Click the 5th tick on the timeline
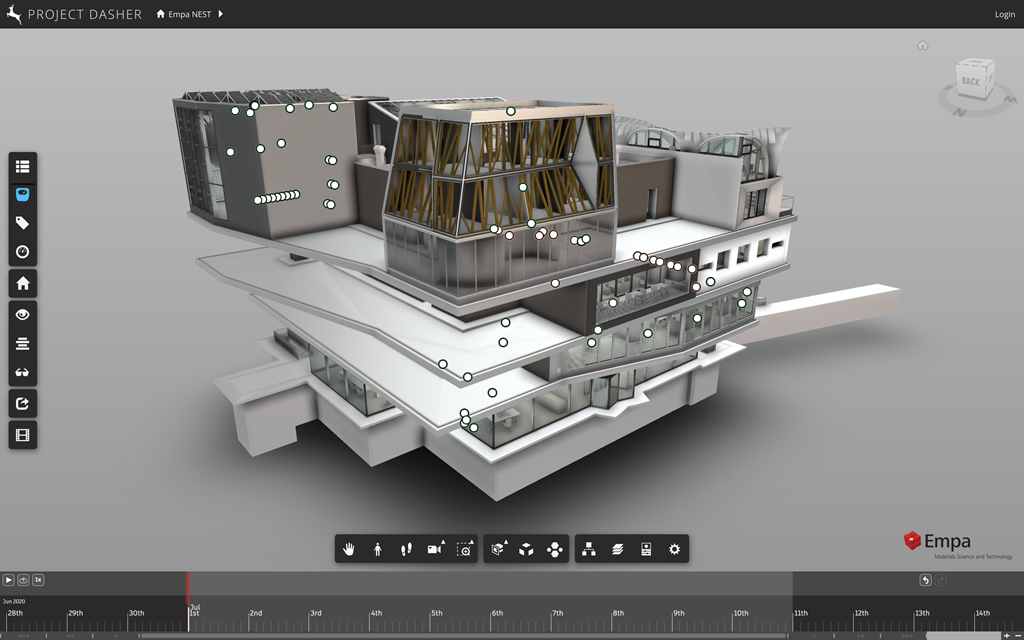The height and width of the screenshot is (640, 1024). (436, 614)
